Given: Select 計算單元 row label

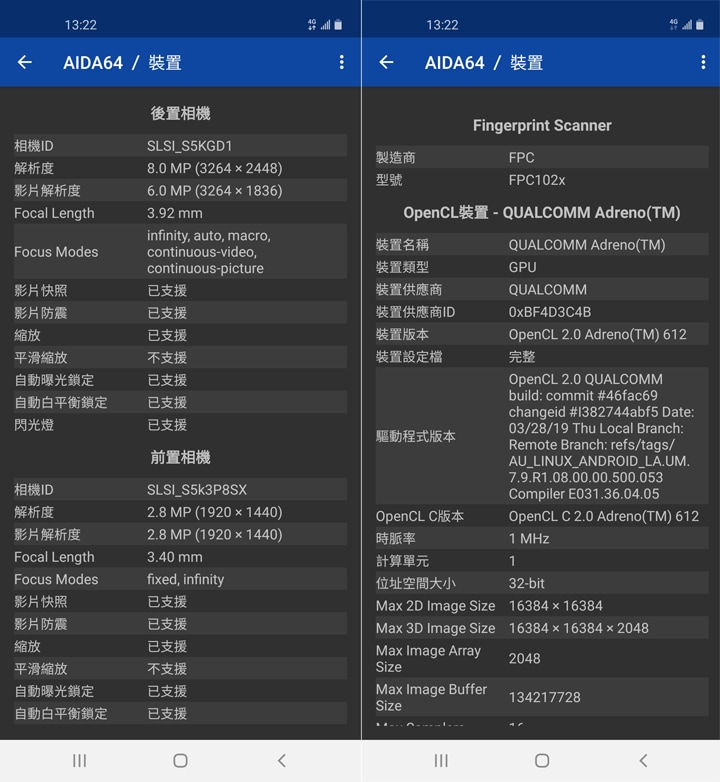Looking at the screenshot, I should pos(402,561).
